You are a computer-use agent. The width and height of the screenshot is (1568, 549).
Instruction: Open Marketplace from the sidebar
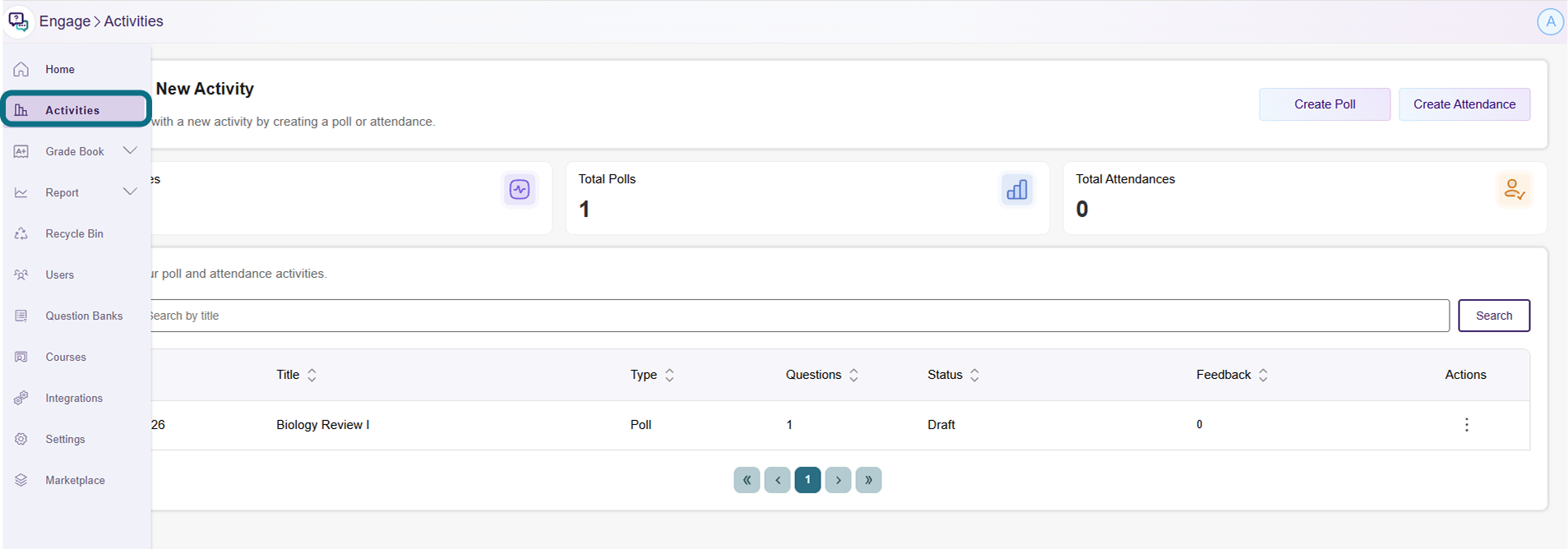[x=76, y=480]
